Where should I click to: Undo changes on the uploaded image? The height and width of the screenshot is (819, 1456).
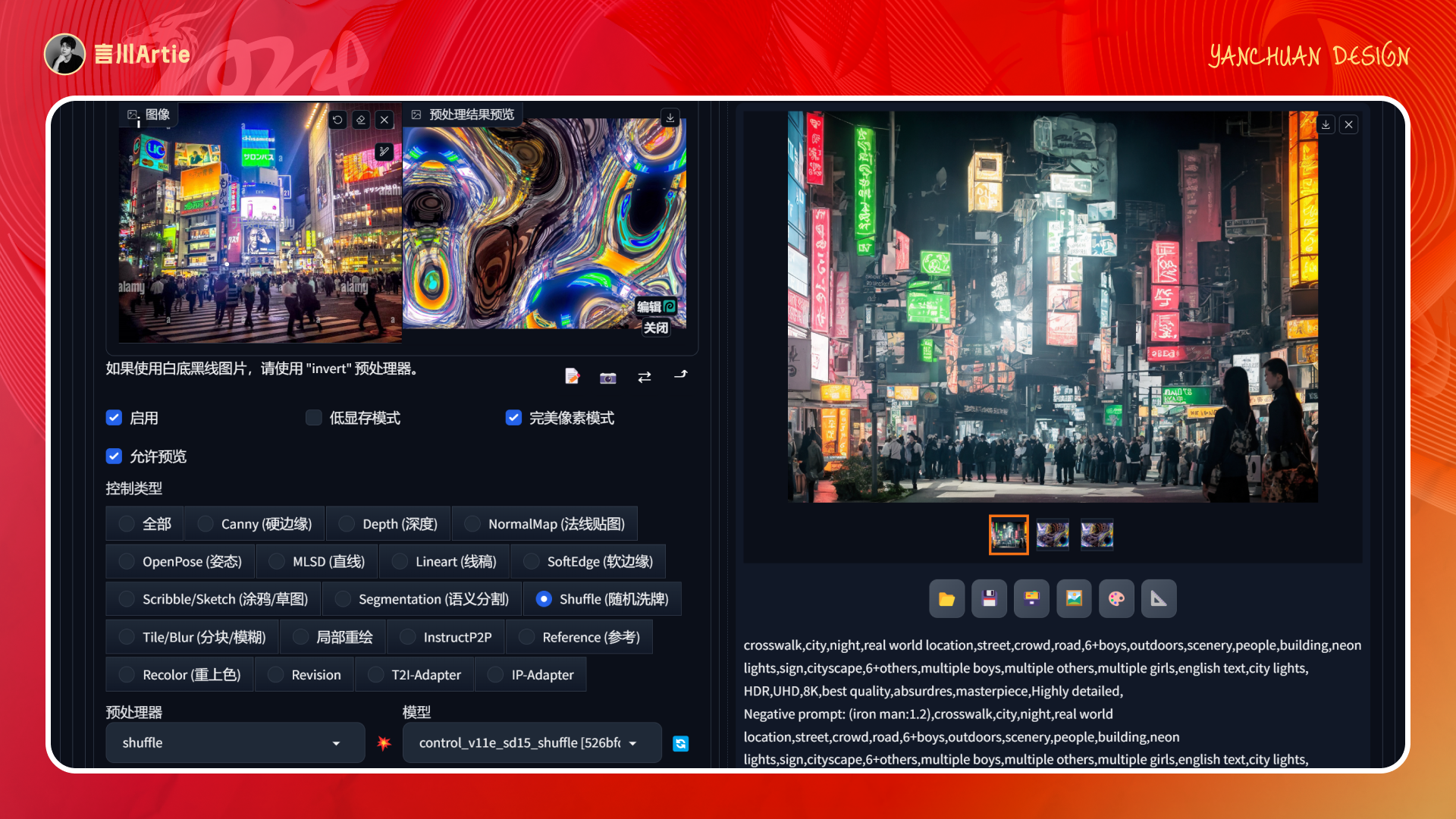(337, 120)
